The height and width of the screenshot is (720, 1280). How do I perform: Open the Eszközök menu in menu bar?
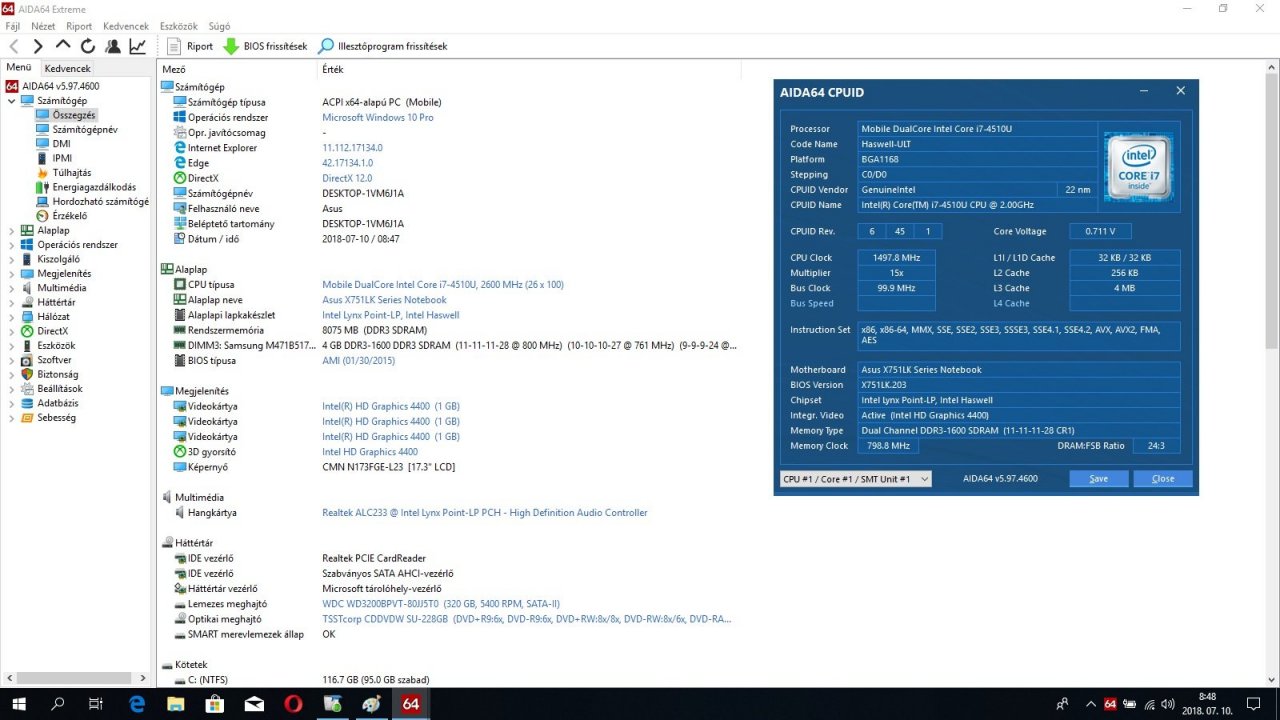point(179,26)
